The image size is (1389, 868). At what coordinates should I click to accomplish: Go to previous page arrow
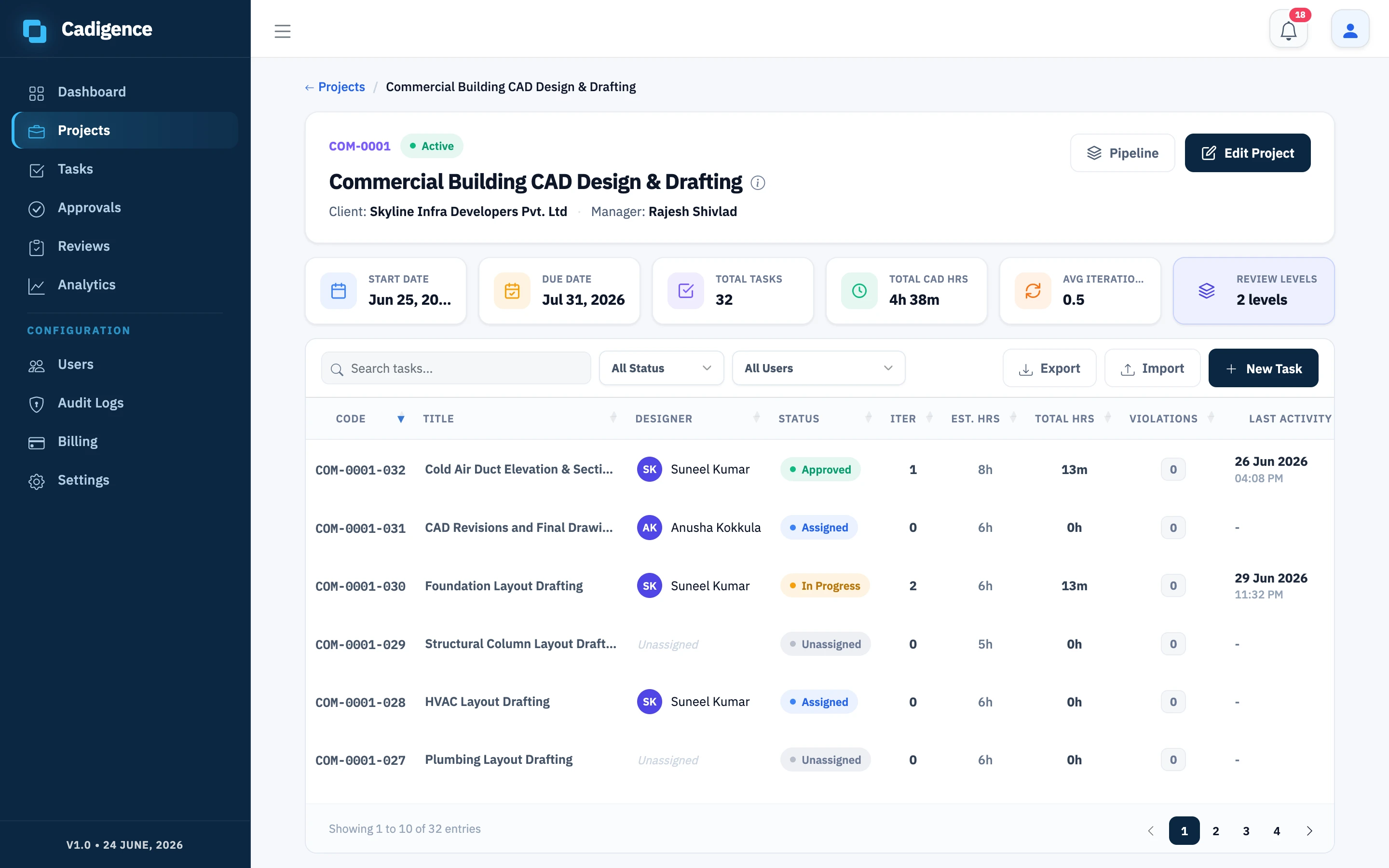click(1151, 831)
